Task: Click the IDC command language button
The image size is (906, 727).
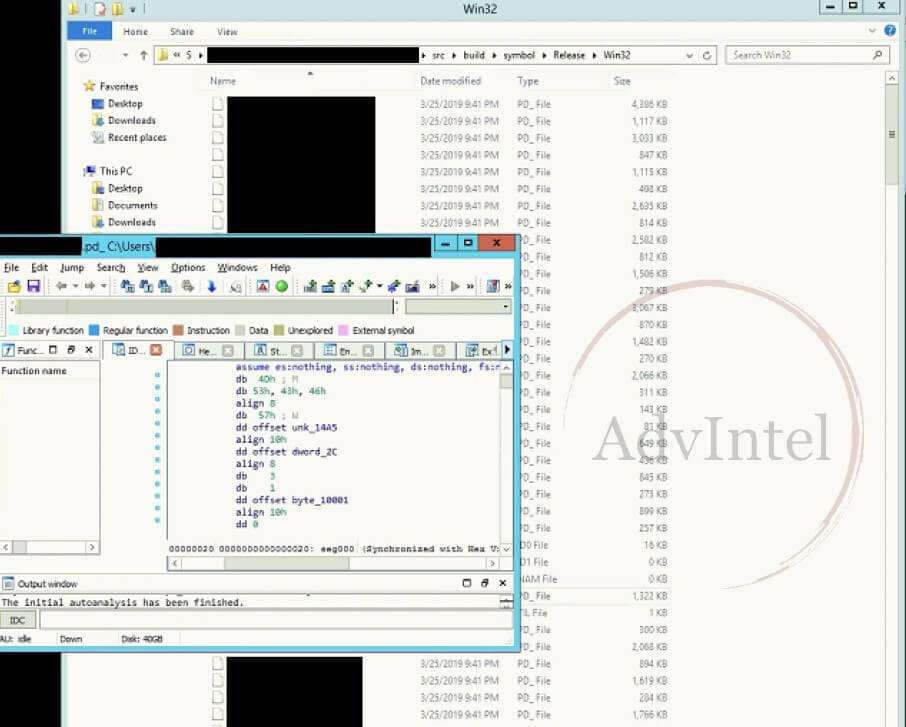Action: point(18,620)
